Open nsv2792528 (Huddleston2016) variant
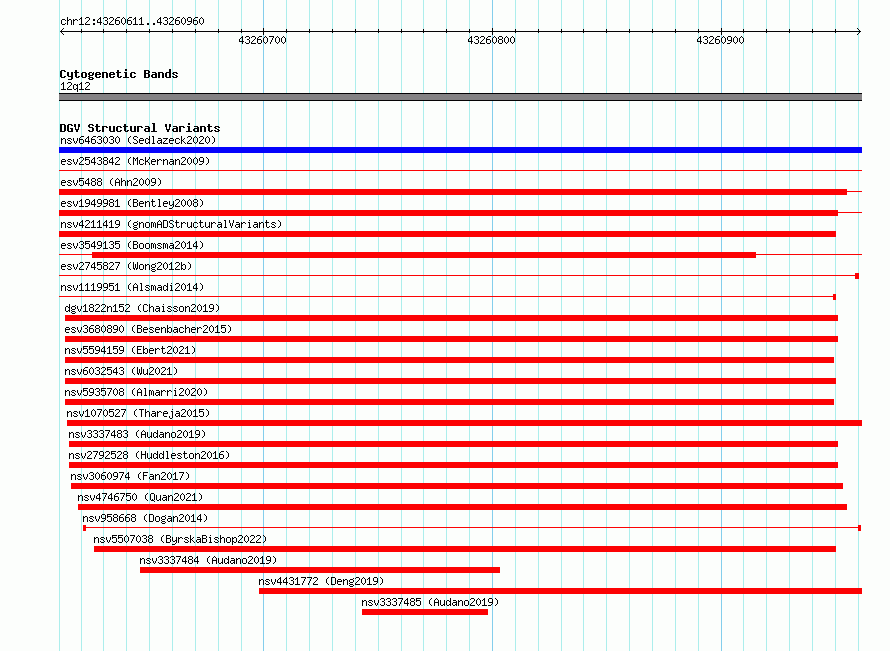The width and height of the screenshot is (890, 651). click(149, 455)
